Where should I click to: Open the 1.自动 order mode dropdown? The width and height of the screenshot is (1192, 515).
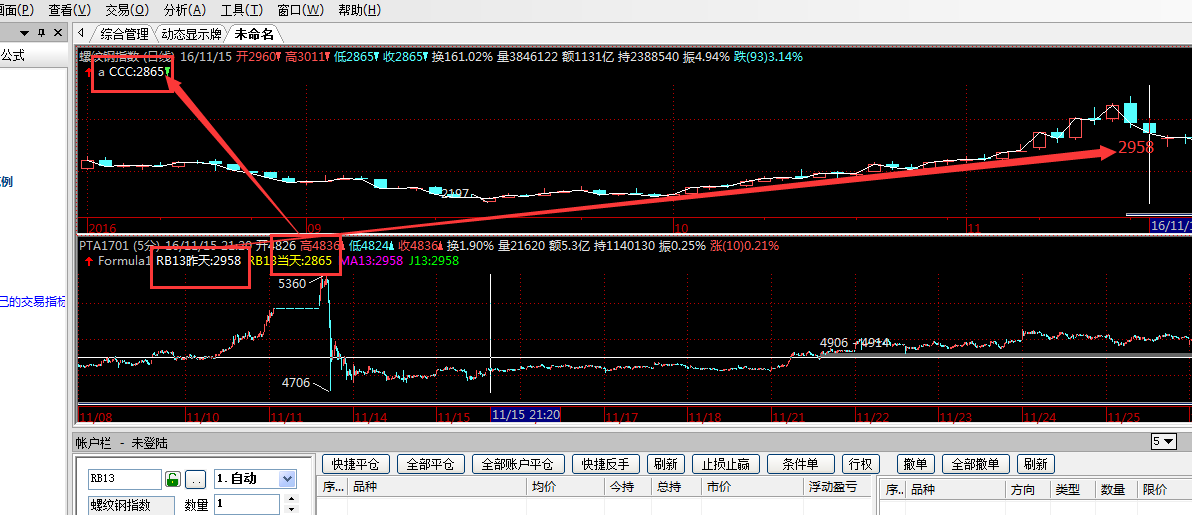pos(255,478)
